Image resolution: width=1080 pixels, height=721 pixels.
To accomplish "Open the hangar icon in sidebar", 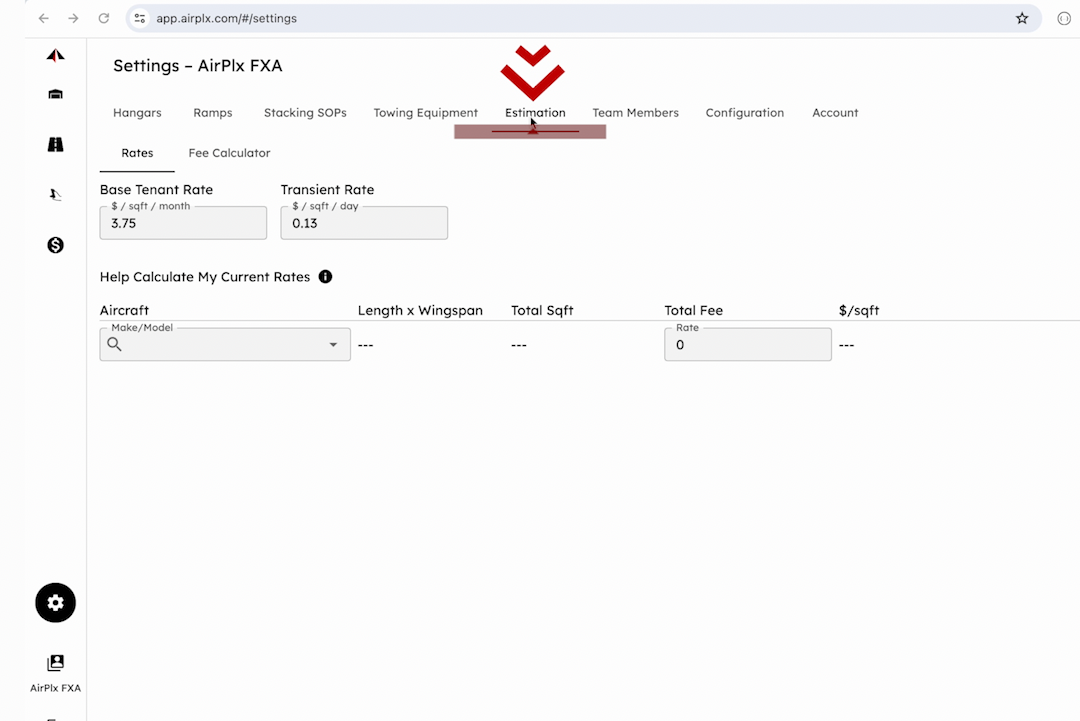I will pyautogui.click(x=55, y=95).
